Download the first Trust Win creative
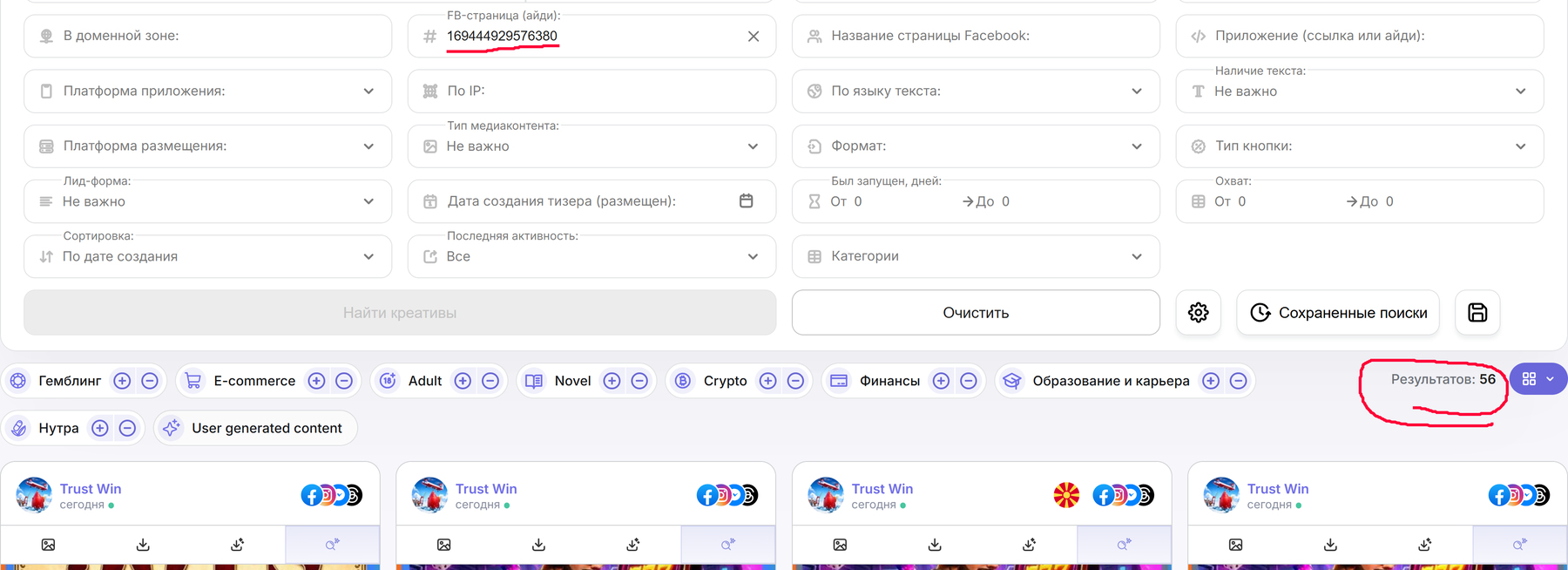The height and width of the screenshot is (570, 1568). [x=143, y=545]
